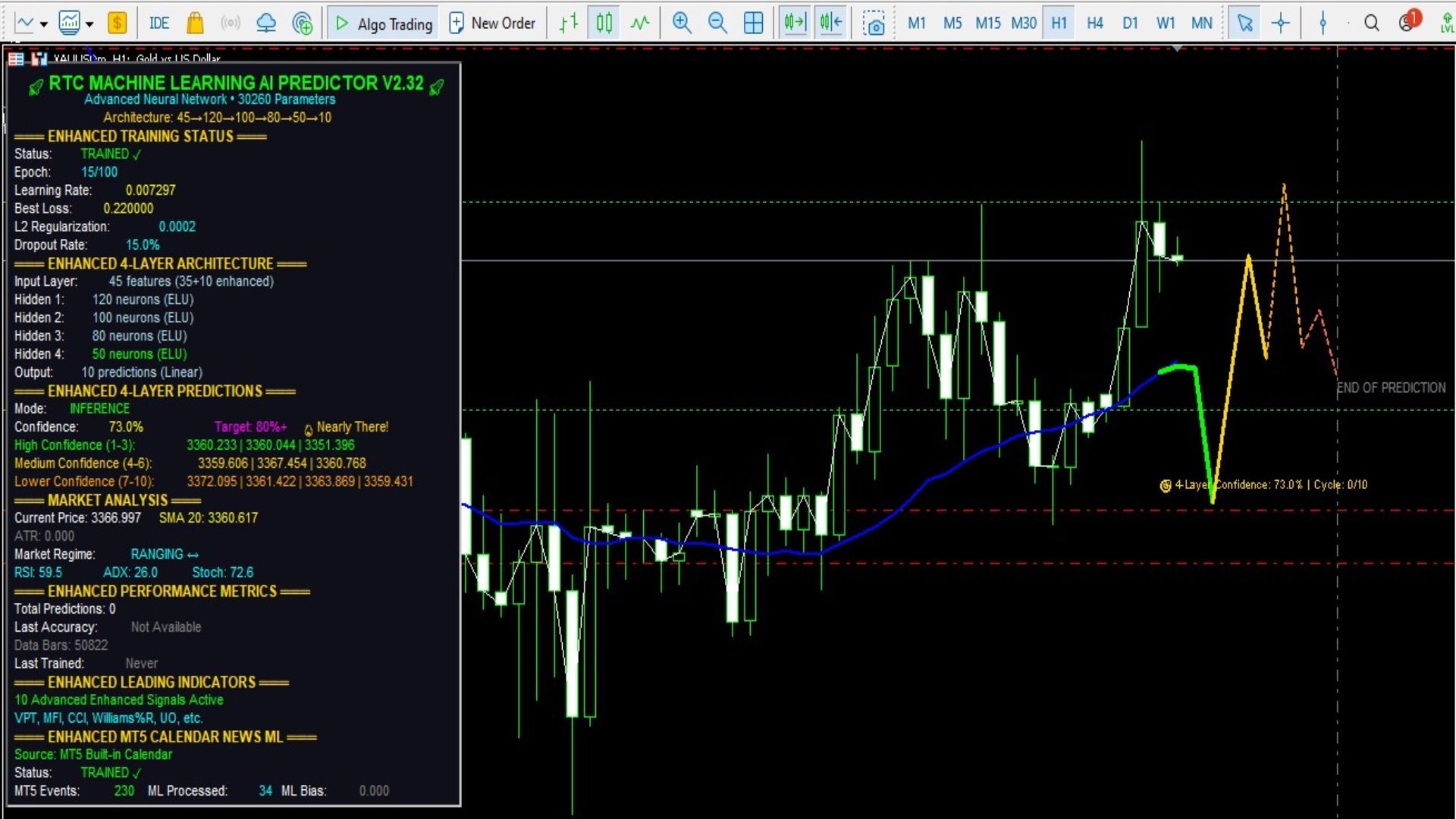The image size is (1456, 819).
Task: Open the Market shopping bag icon
Action: [195, 23]
